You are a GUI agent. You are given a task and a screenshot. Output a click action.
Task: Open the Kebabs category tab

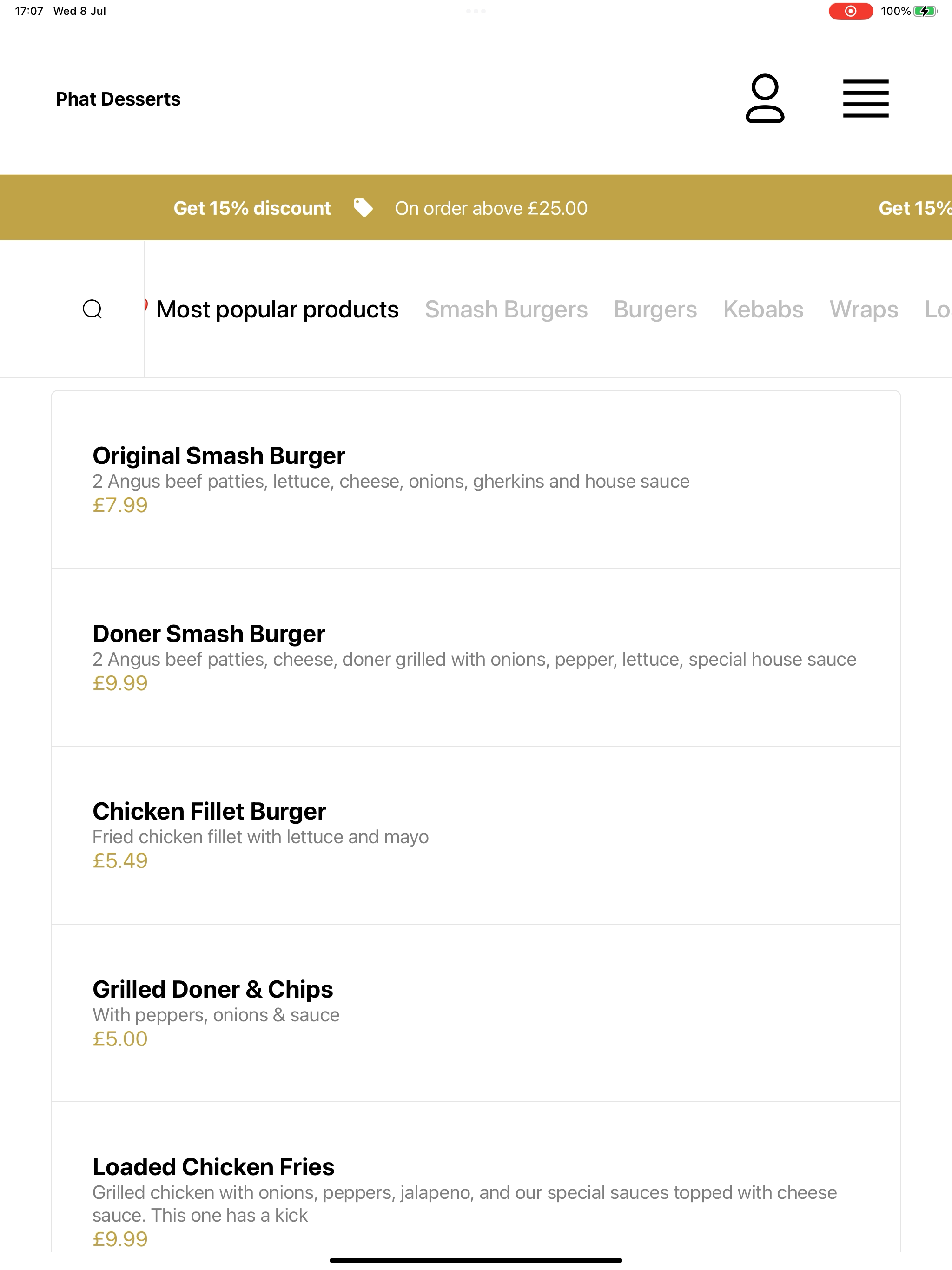(763, 310)
